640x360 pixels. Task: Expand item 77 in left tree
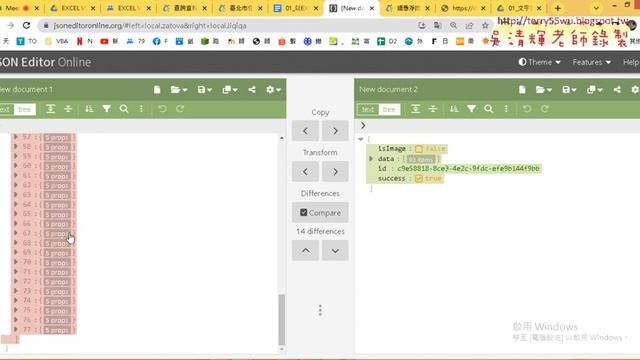[16, 330]
